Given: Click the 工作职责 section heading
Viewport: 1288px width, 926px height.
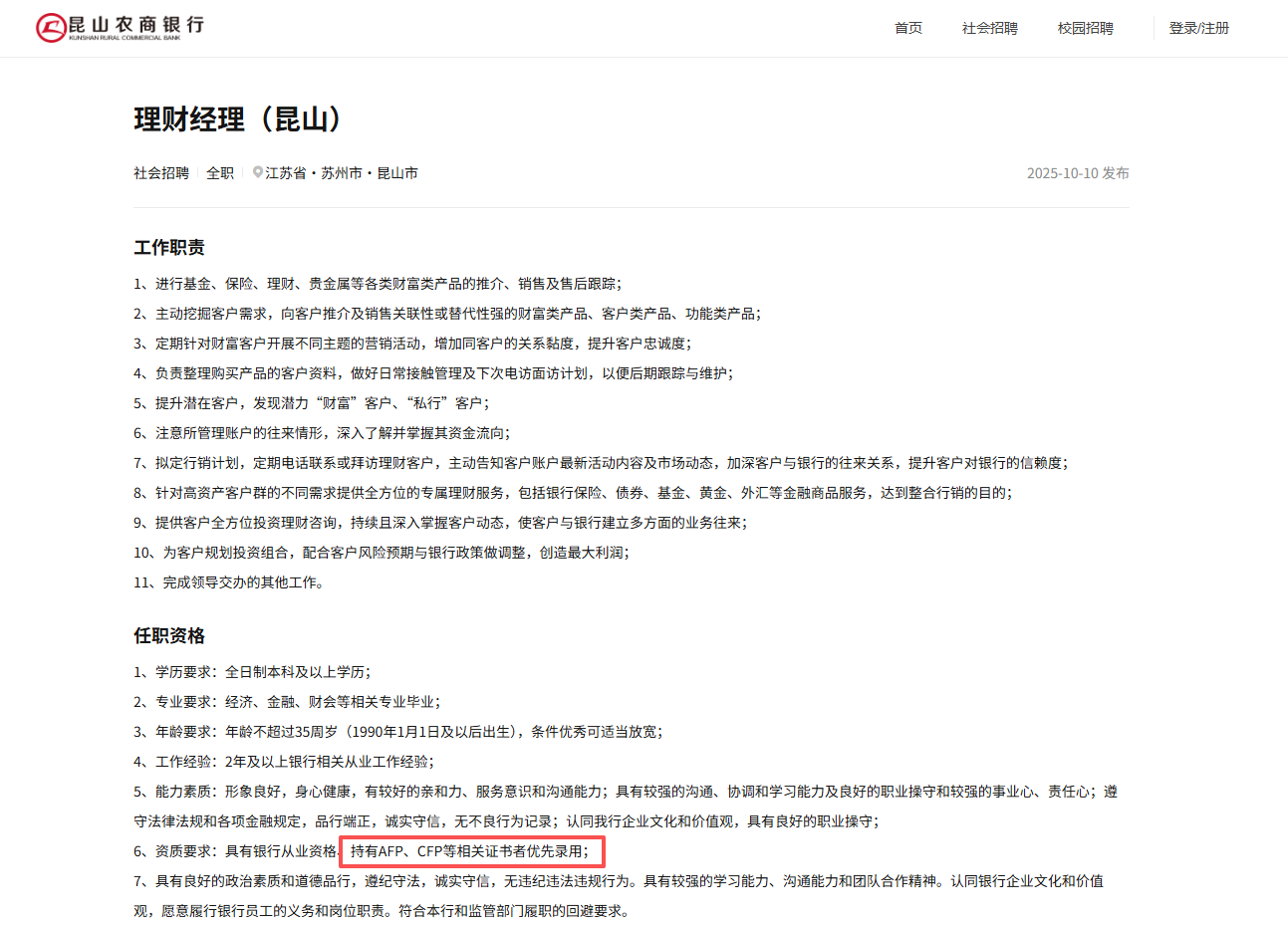Looking at the screenshot, I should coord(169,247).
